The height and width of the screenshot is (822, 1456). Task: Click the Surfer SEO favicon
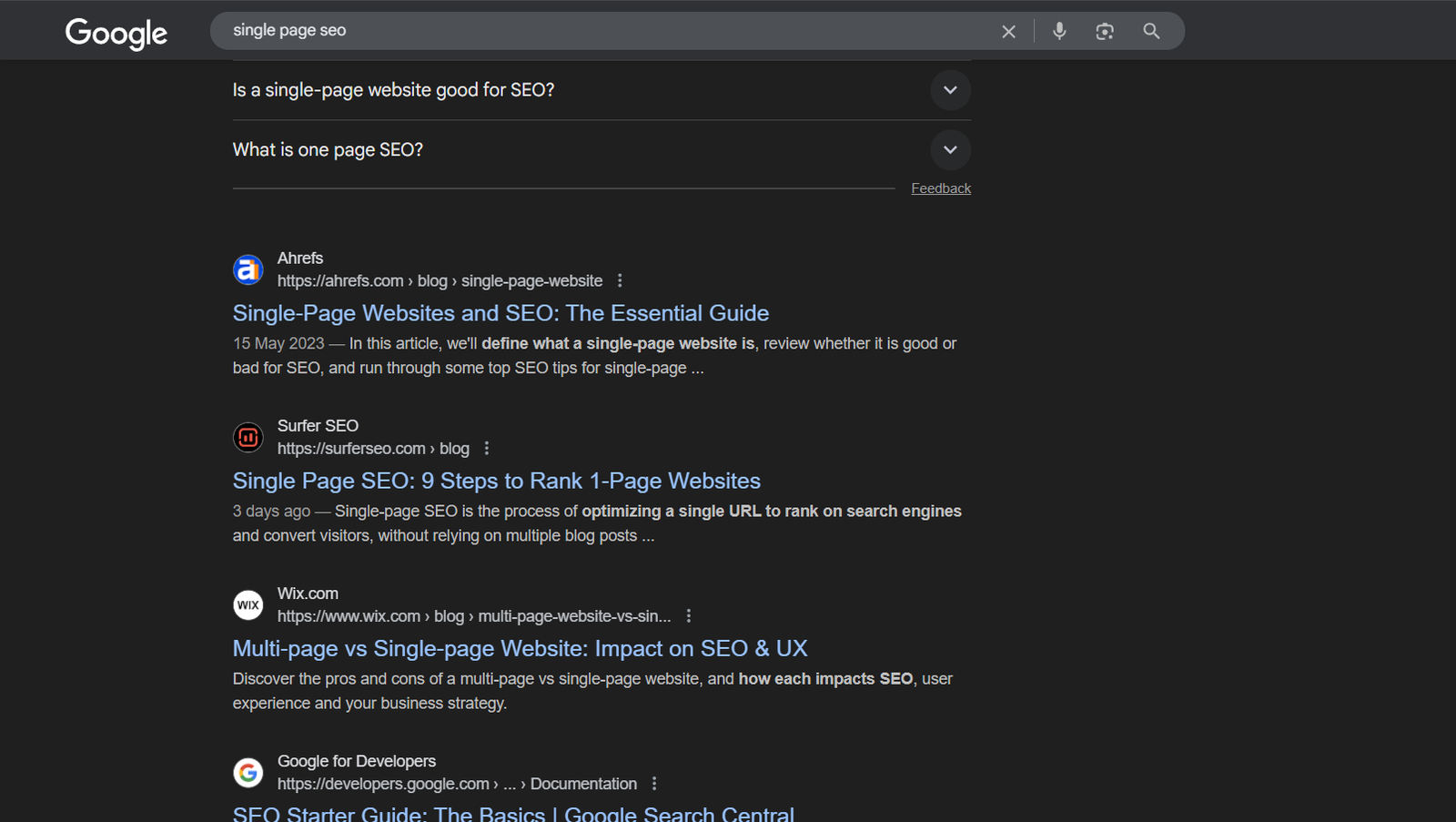tap(248, 437)
